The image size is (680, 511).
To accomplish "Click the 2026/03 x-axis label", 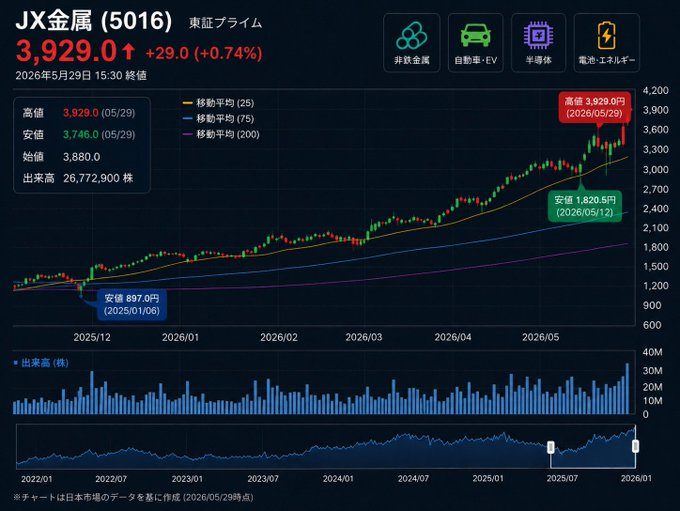I will (364, 337).
